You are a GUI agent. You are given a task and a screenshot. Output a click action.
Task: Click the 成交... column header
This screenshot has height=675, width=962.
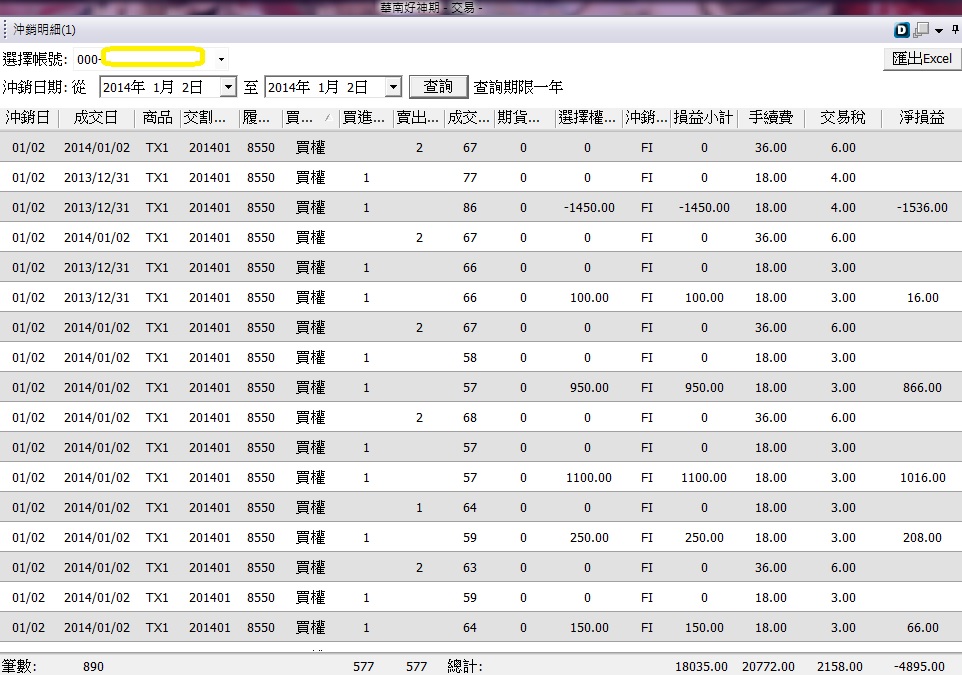point(469,117)
